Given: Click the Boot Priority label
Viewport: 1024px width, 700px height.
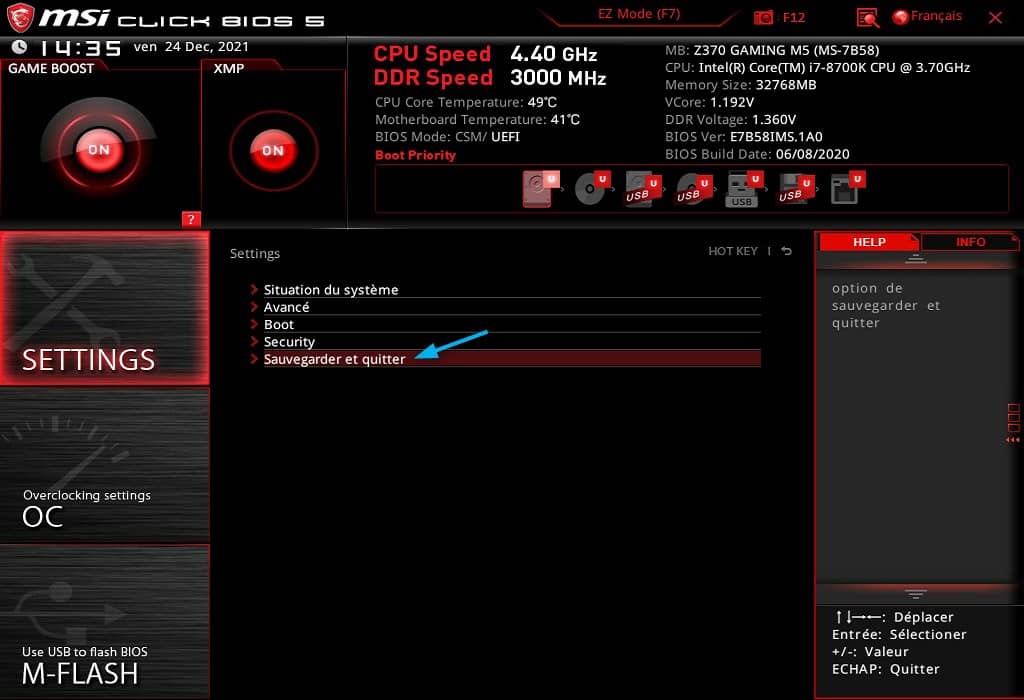Looking at the screenshot, I should [415, 155].
